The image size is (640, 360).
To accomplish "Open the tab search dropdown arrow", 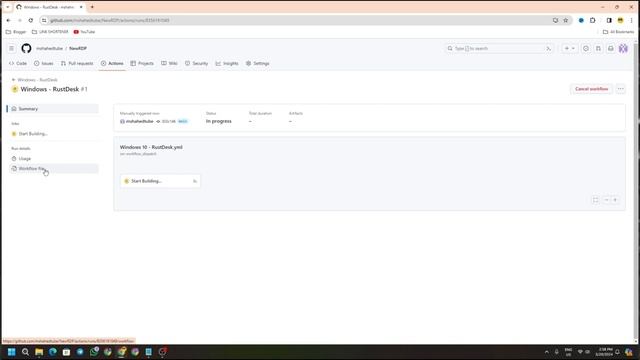I will [x=7, y=7].
